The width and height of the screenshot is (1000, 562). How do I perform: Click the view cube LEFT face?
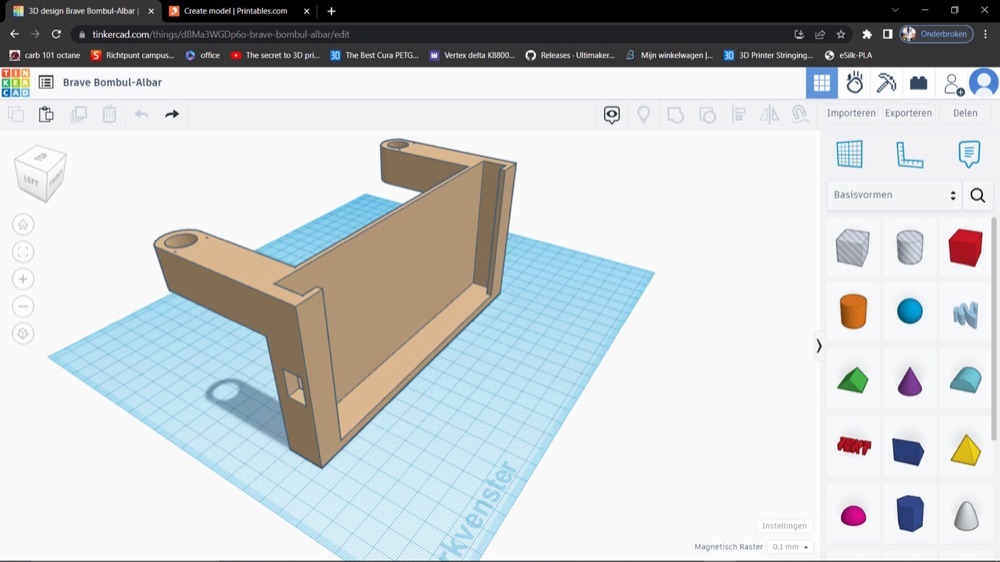click(31, 180)
